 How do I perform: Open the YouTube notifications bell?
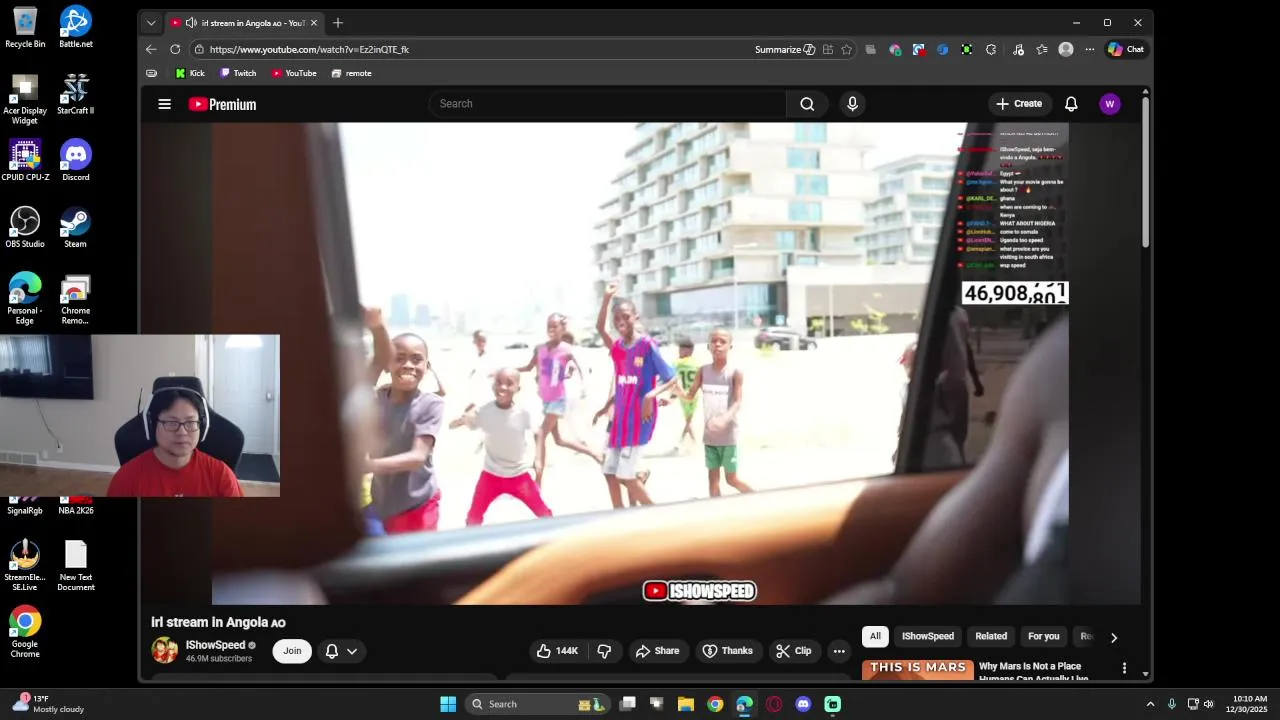[x=1071, y=104]
